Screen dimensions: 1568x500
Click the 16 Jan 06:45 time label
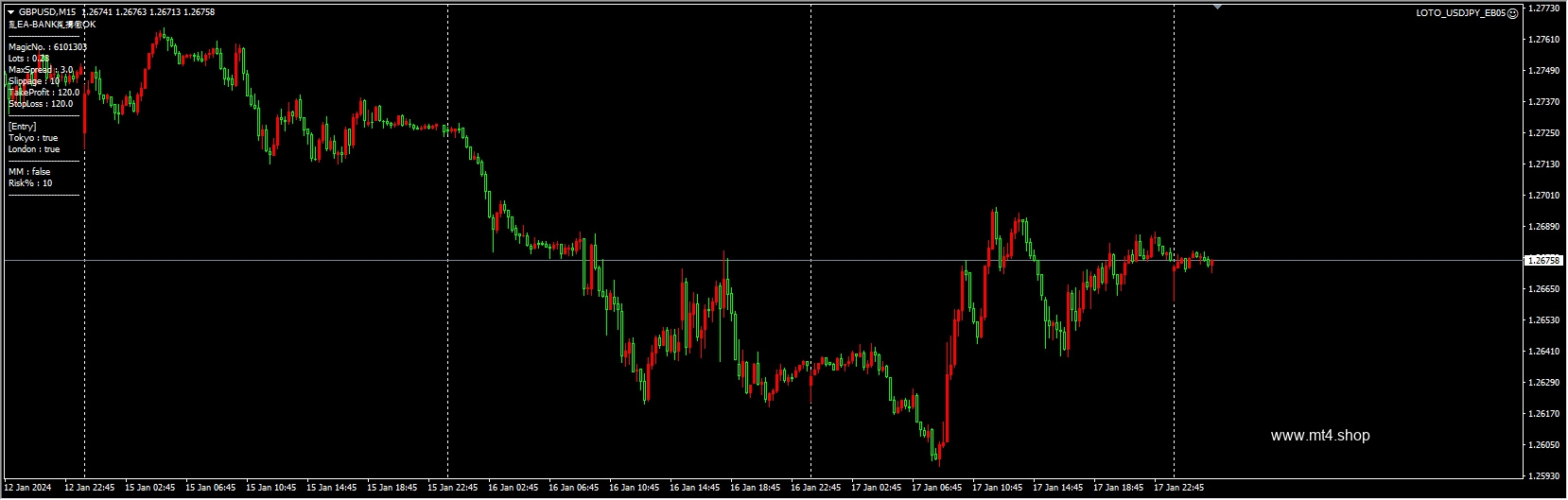click(573, 489)
